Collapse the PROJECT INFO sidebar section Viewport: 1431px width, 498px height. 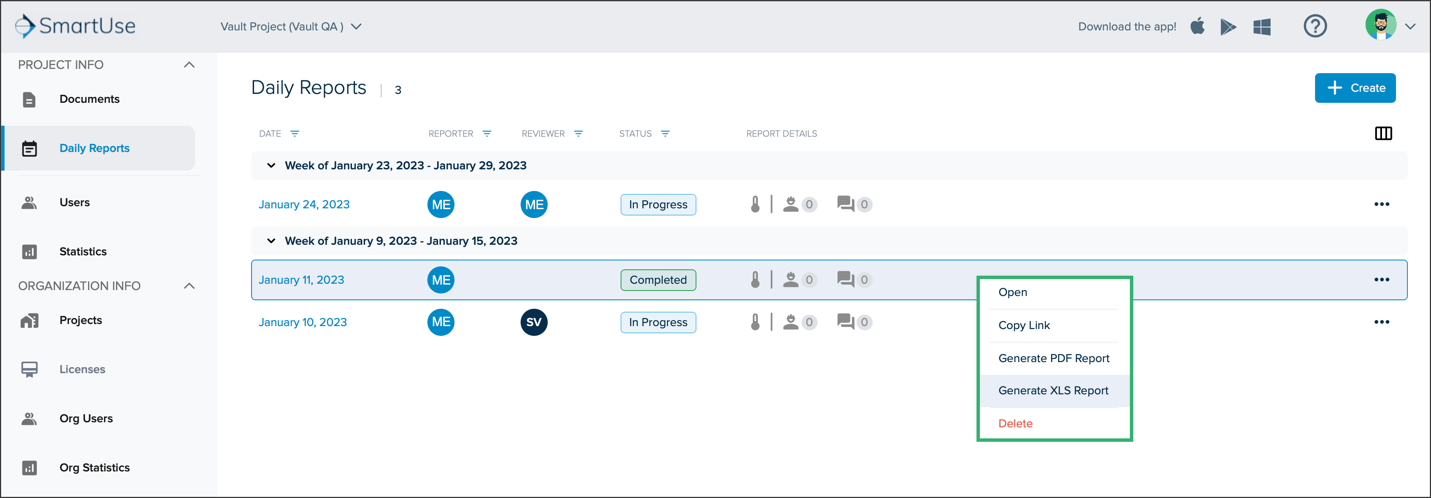189,65
